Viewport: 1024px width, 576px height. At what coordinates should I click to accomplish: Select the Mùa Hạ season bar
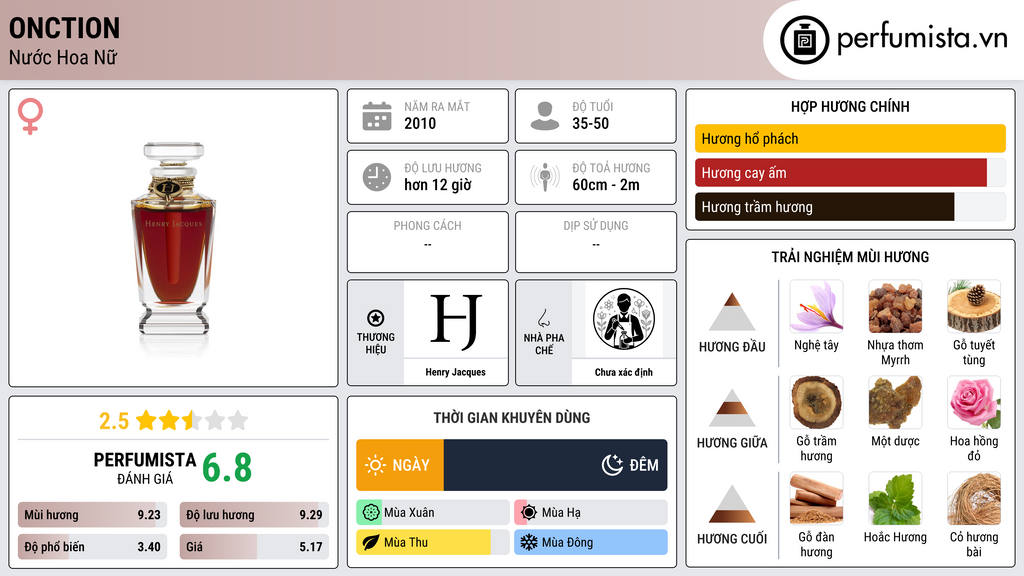click(590, 513)
